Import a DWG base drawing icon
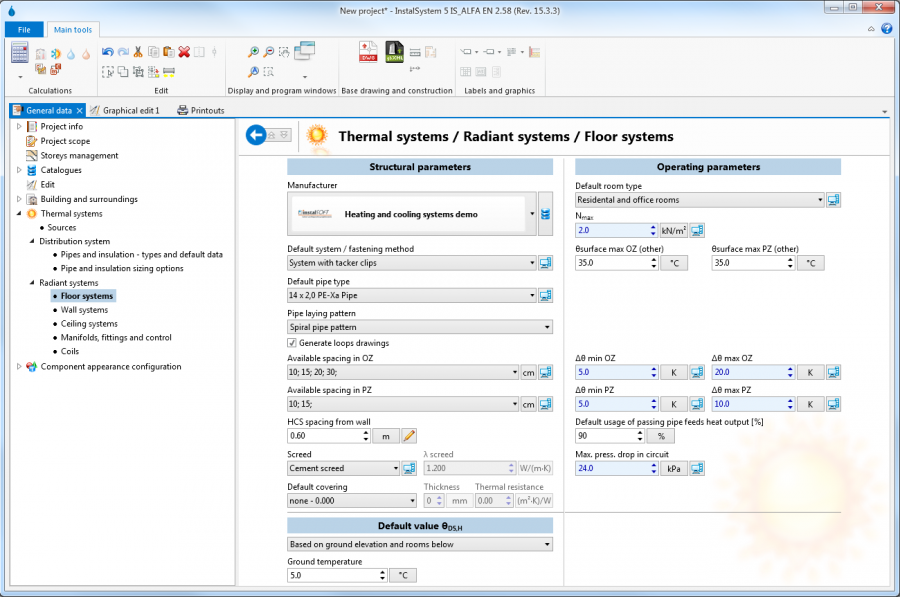 (x=368, y=52)
